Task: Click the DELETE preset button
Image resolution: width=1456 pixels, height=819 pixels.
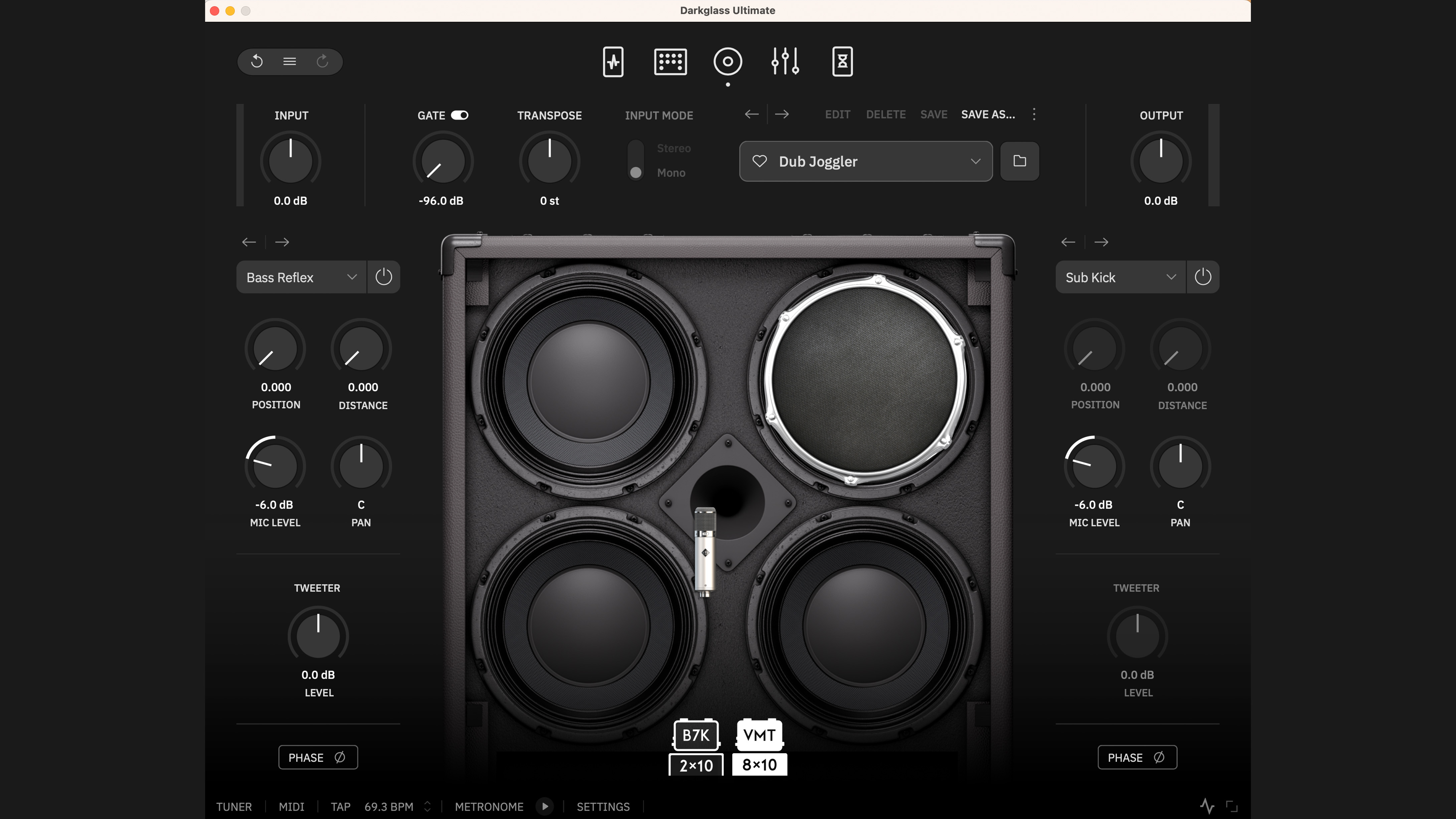Action: [x=886, y=115]
